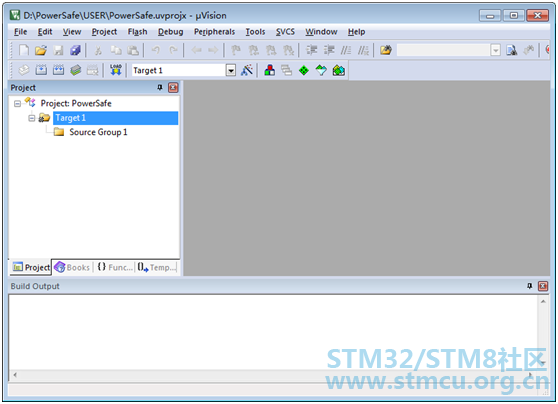Open the Peripherals menu

(214, 32)
